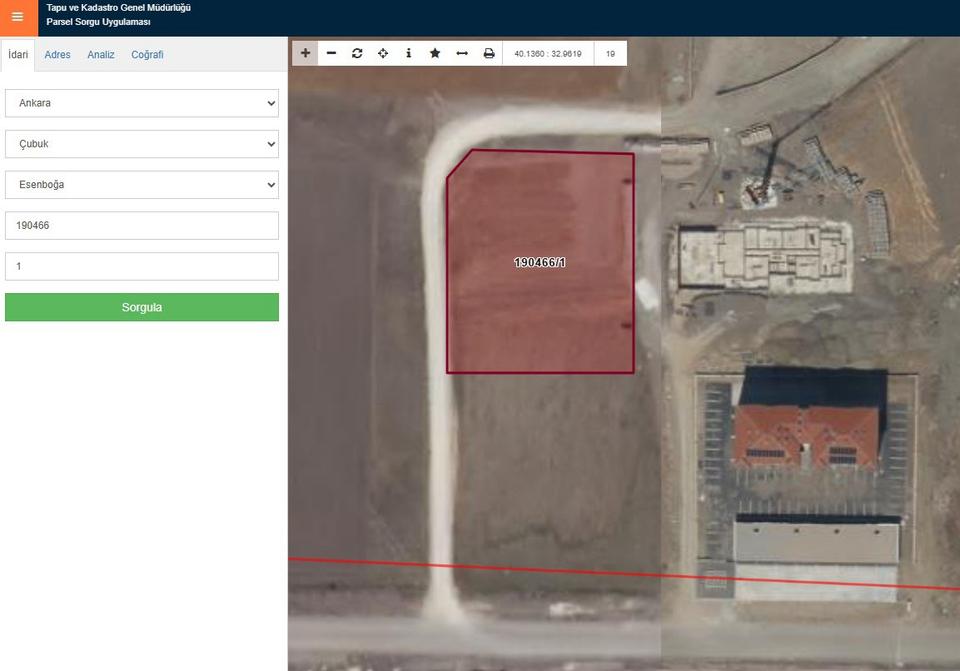Choose the distance measure arrow tool

[462, 53]
